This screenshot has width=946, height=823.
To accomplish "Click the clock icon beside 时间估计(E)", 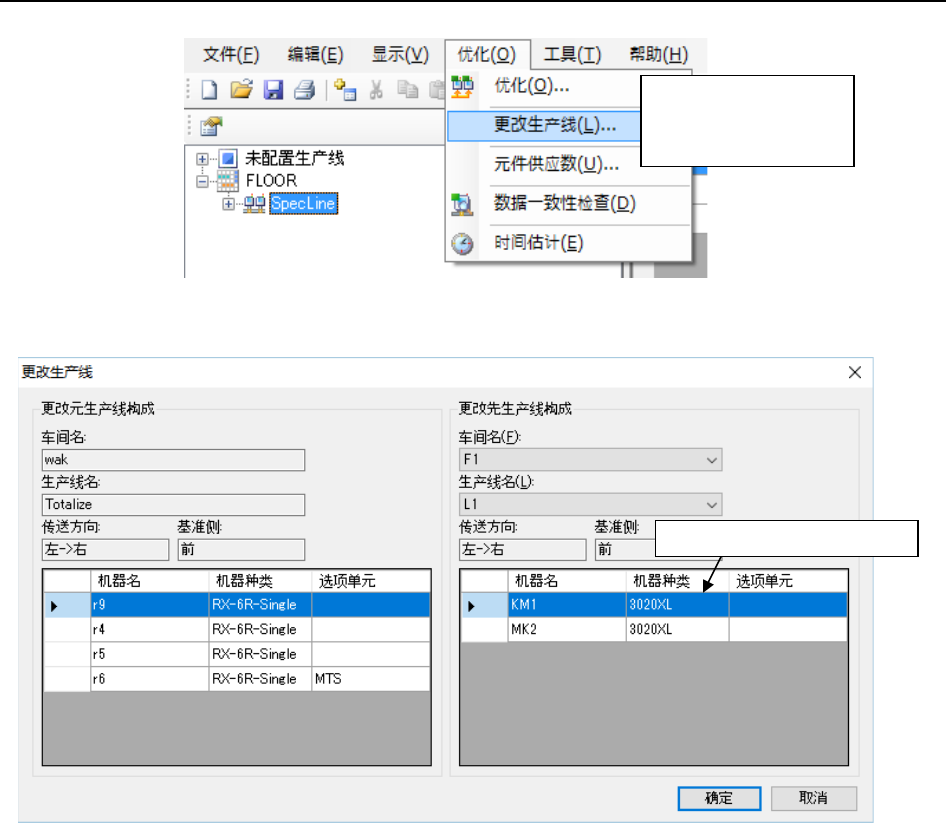I will click(462, 243).
